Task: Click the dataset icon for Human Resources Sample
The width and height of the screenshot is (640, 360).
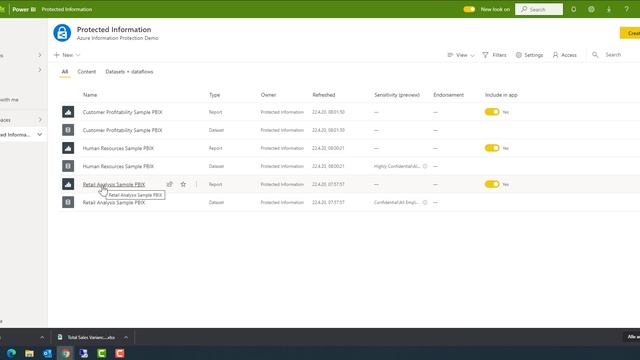Action: tap(68, 166)
